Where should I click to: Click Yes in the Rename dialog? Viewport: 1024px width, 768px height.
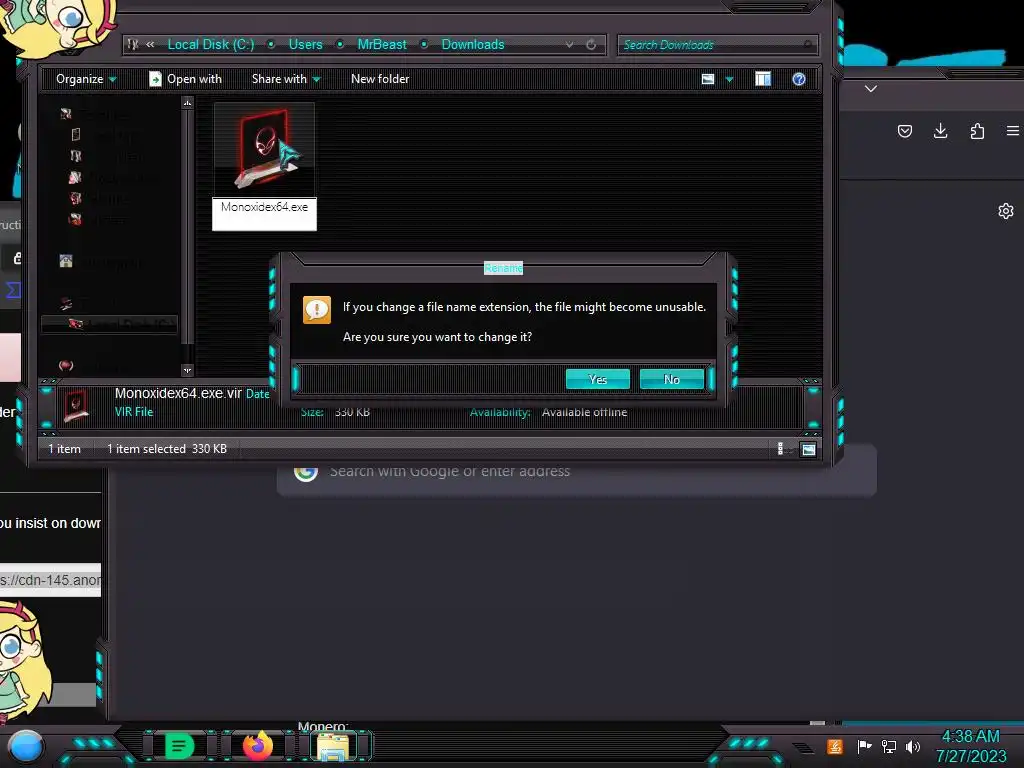(598, 379)
